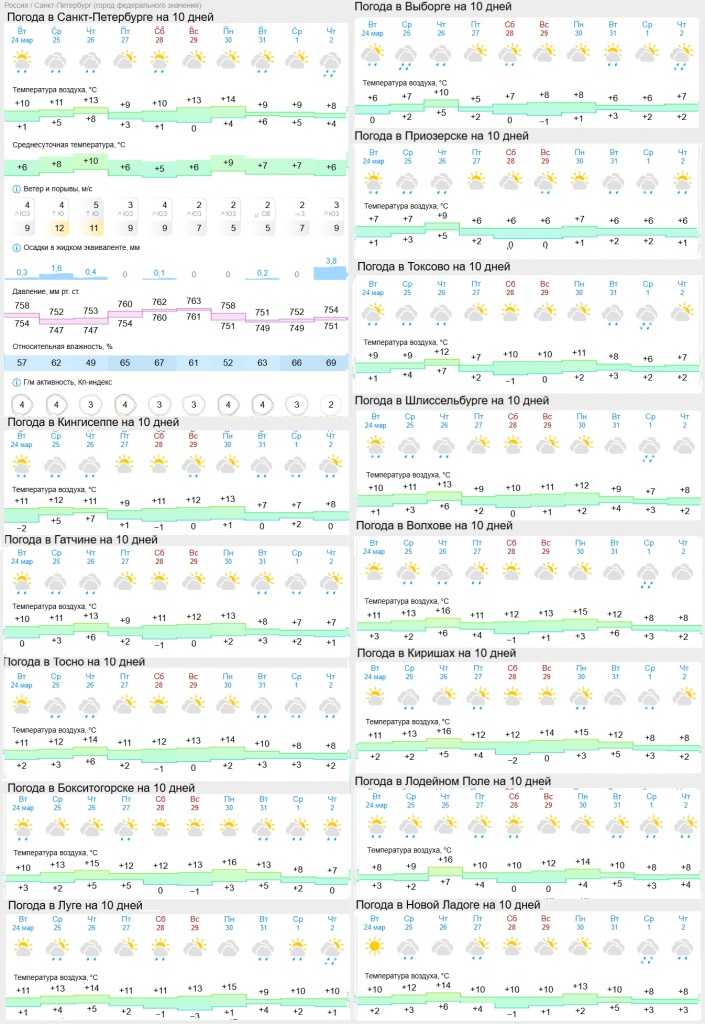Click the Saint Petersburg weather icon for Tuesday 24 March

pos(22,62)
